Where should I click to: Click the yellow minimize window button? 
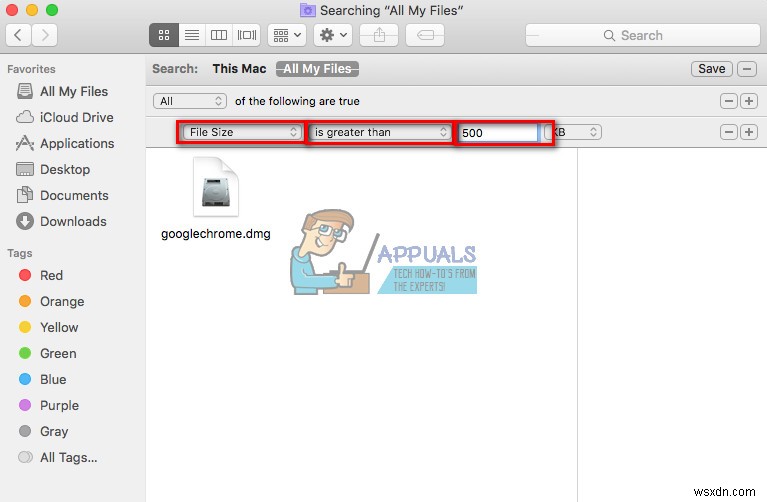tap(32, 10)
